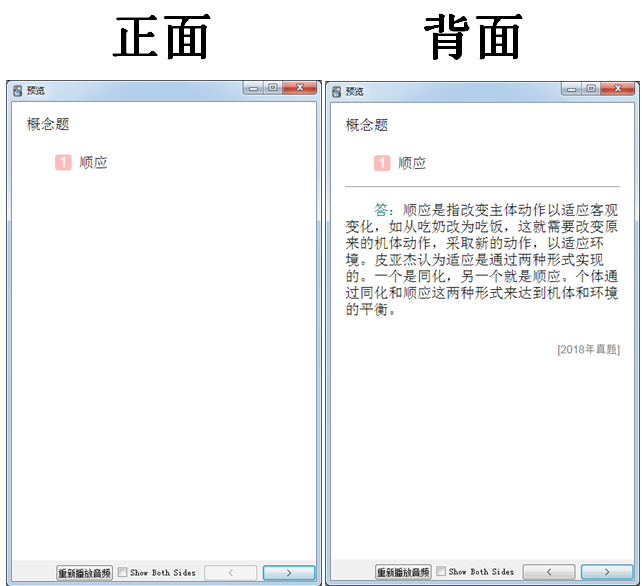Click the '概念题' heading in right window
This screenshot has height=586, width=642.
pos(367,125)
